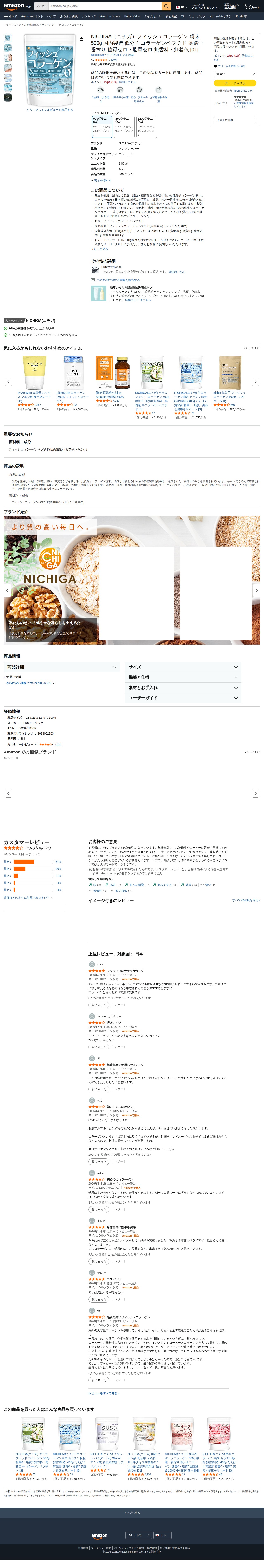Show next recommended items with the right arrow

[256, 382]
